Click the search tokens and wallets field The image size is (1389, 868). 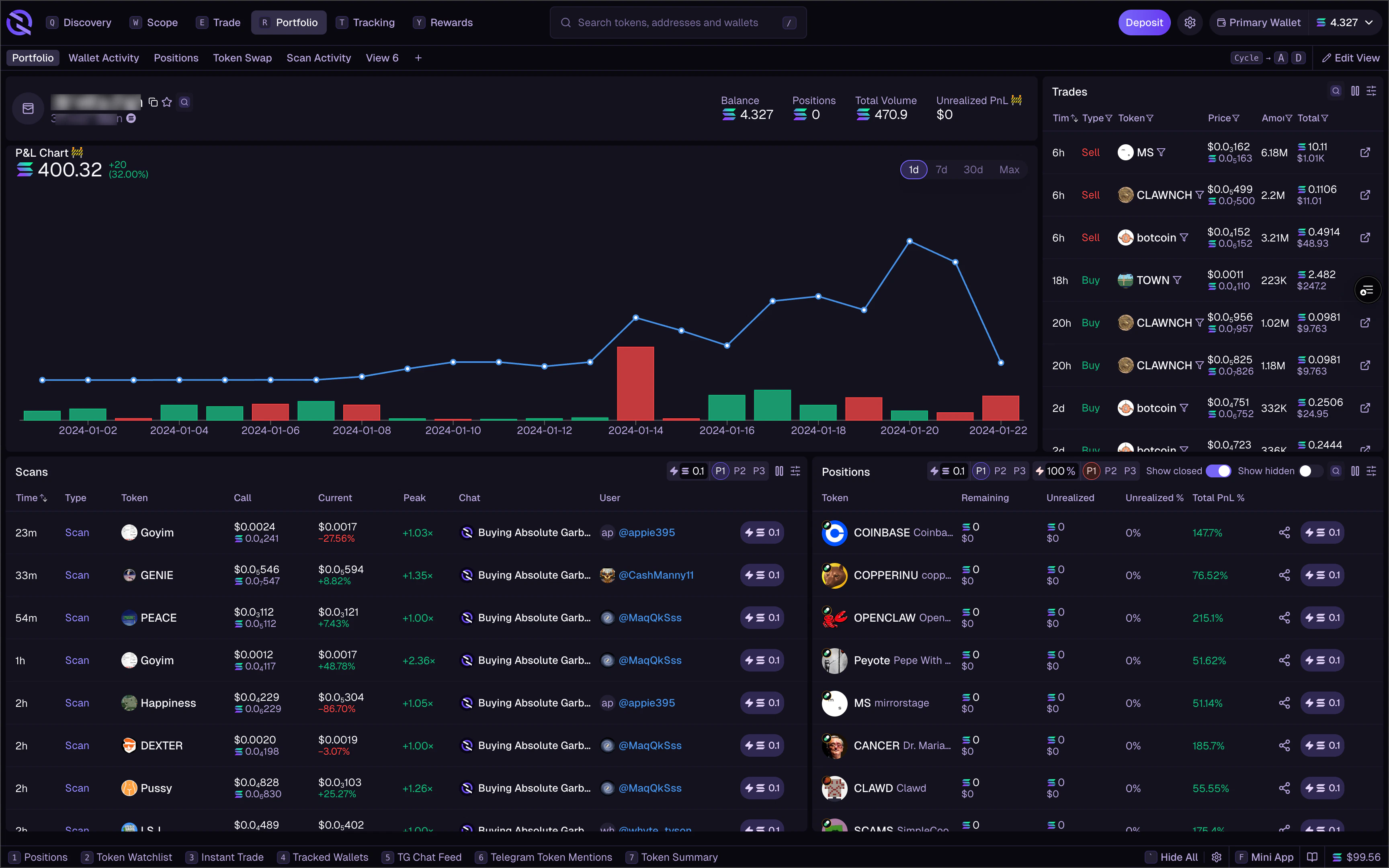(677, 23)
